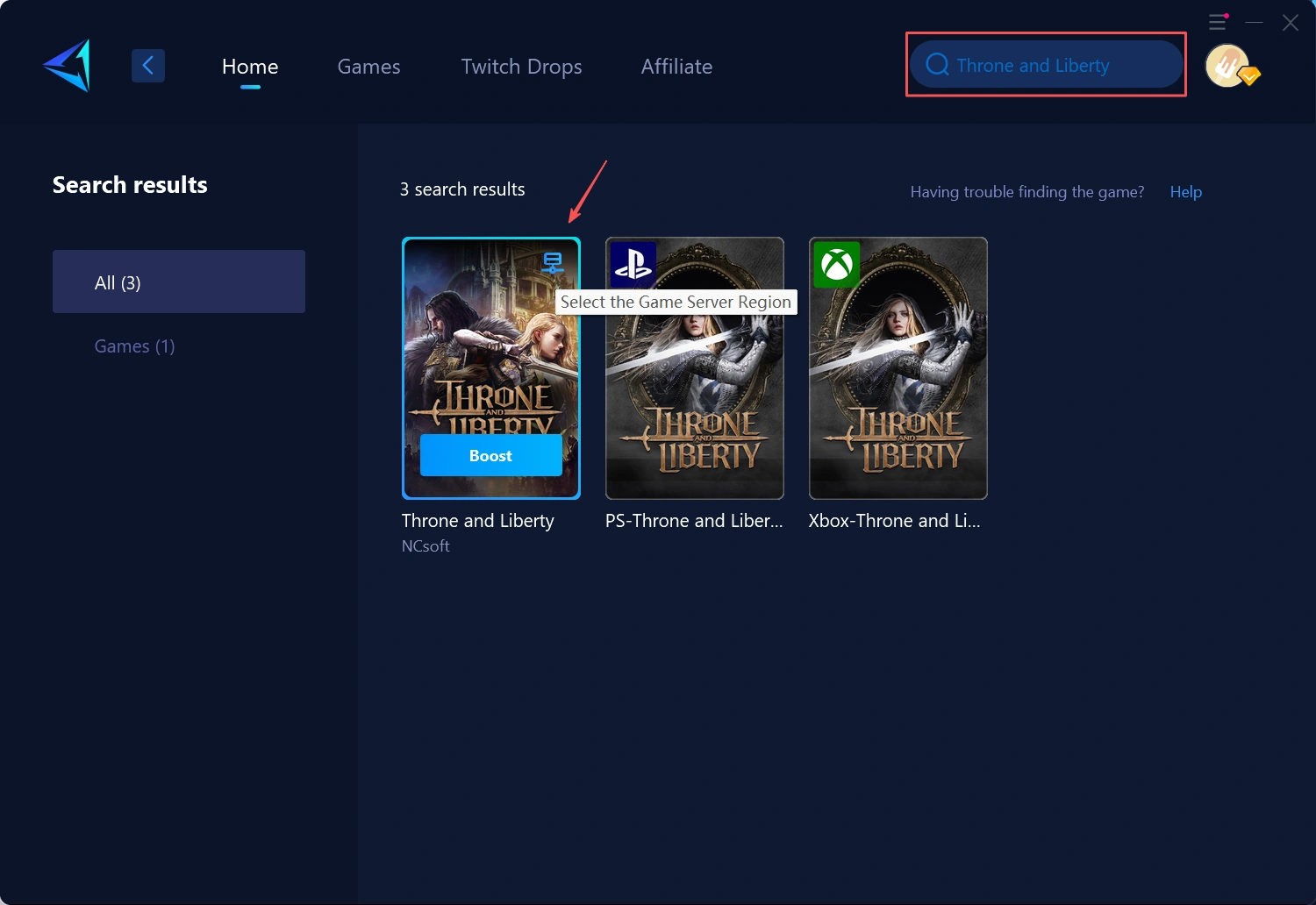Viewport: 1316px width, 905px height.
Task: Select game server region icon on Throne and Liberty card
Action: 553,262
